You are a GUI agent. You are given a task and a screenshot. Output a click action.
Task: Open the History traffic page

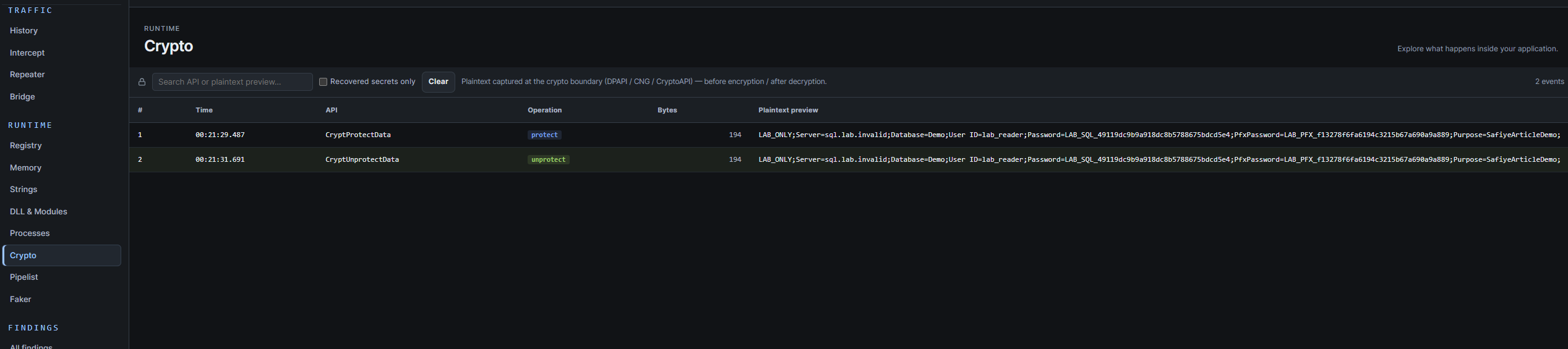pyautogui.click(x=24, y=30)
